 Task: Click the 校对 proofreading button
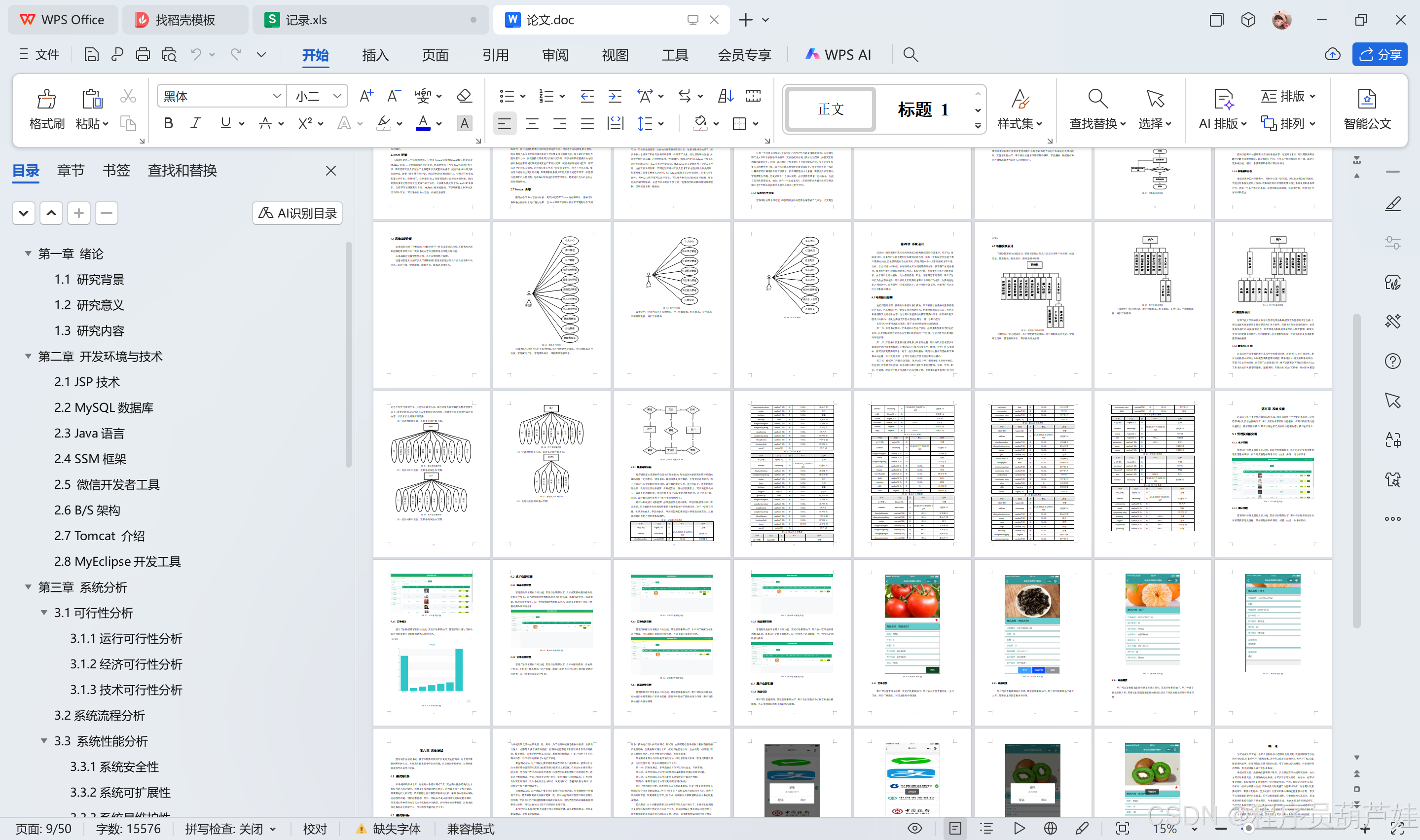(x=315, y=829)
